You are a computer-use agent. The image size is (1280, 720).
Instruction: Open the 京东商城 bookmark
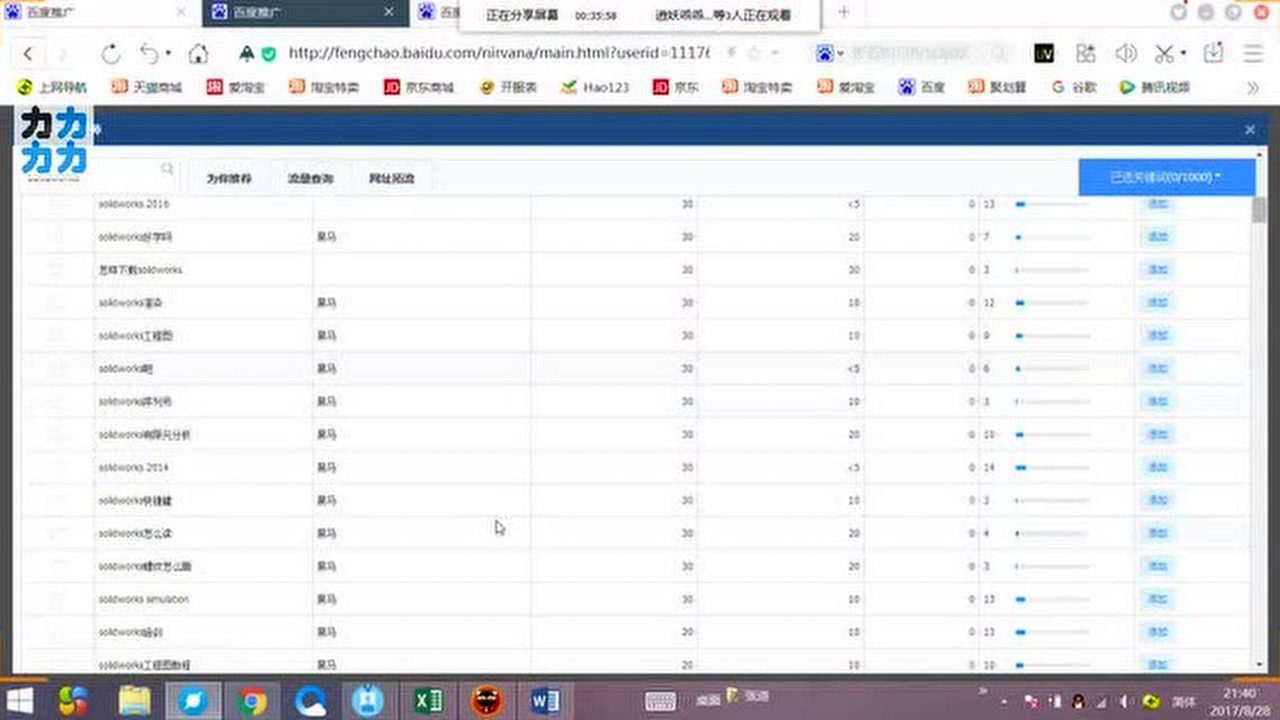point(419,87)
